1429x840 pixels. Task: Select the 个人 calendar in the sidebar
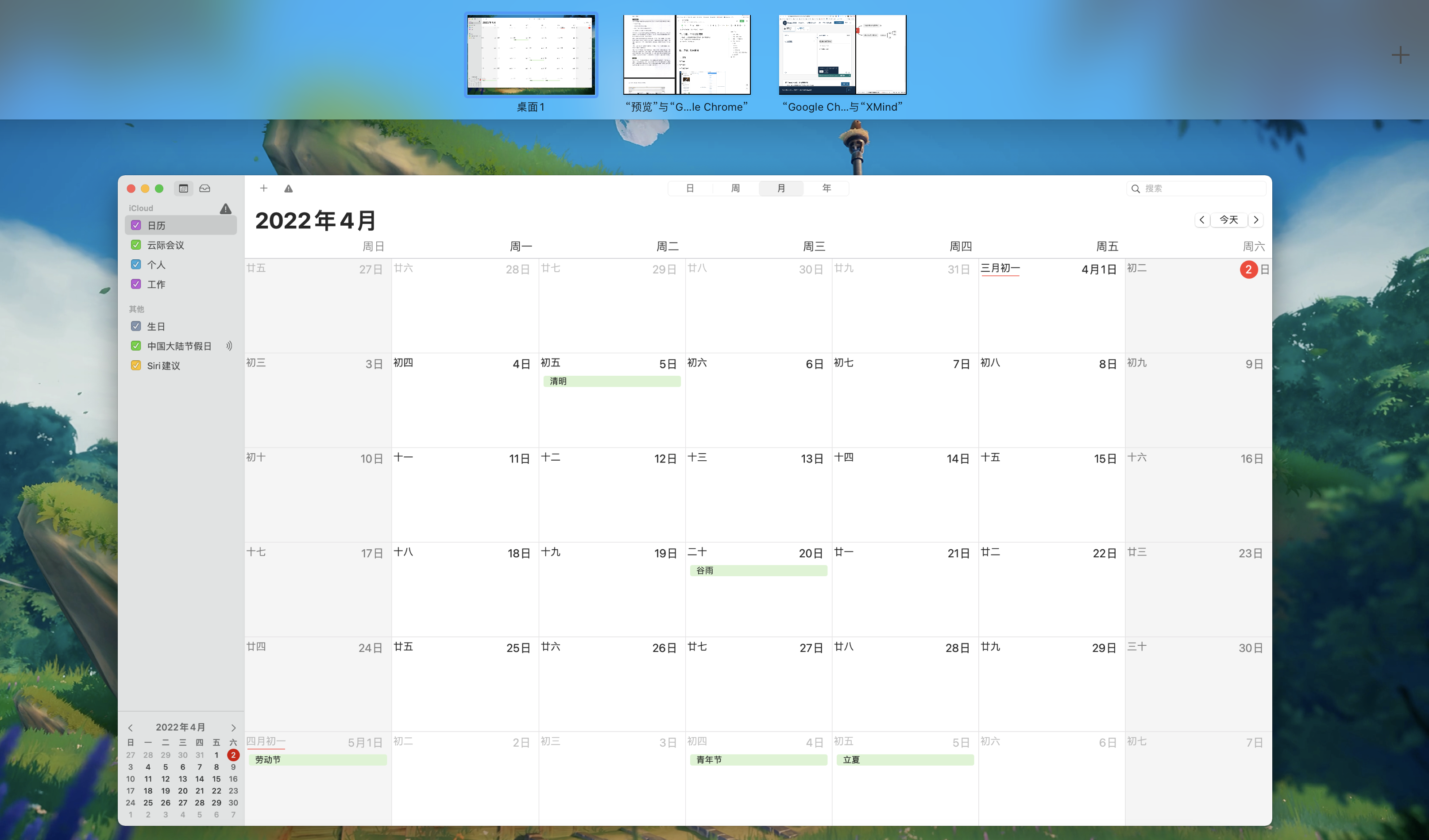[181, 265]
